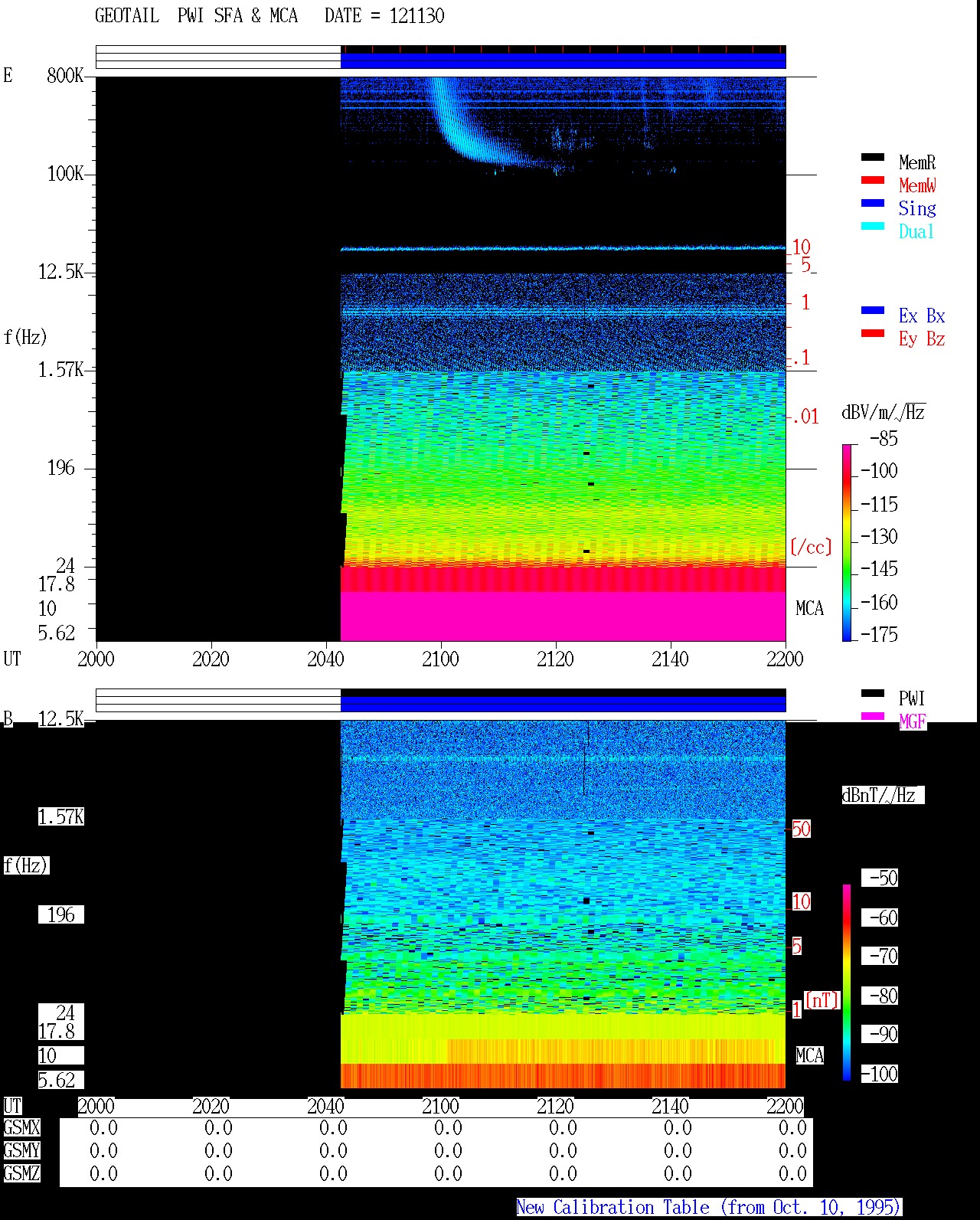Click the red Ey Bz legend swatch
Image resolution: width=980 pixels, height=1220 pixels.
872,333
